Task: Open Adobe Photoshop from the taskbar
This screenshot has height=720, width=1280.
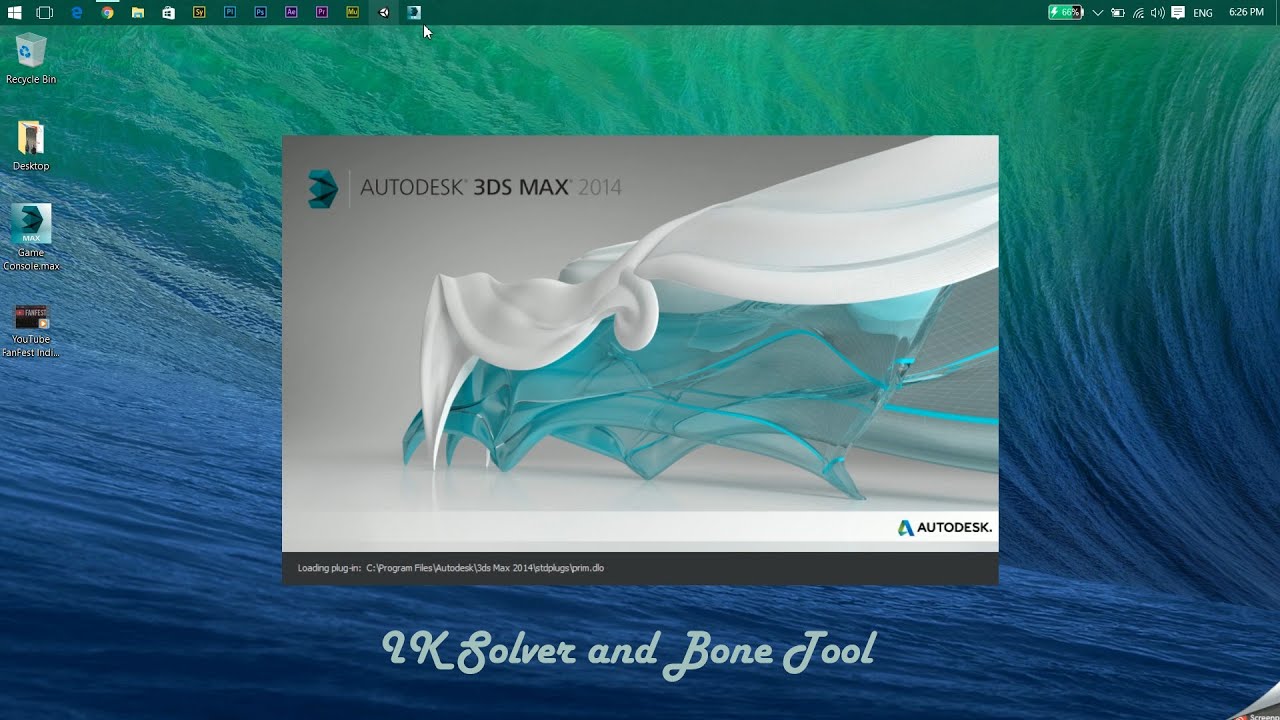Action: pyautogui.click(x=260, y=13)
